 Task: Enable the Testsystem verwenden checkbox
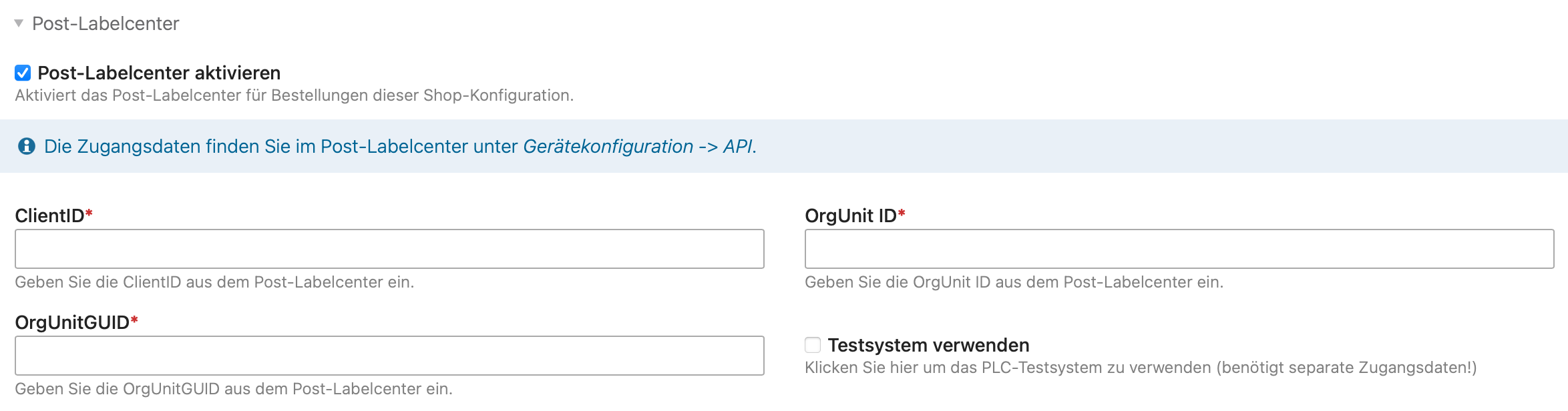813,345
